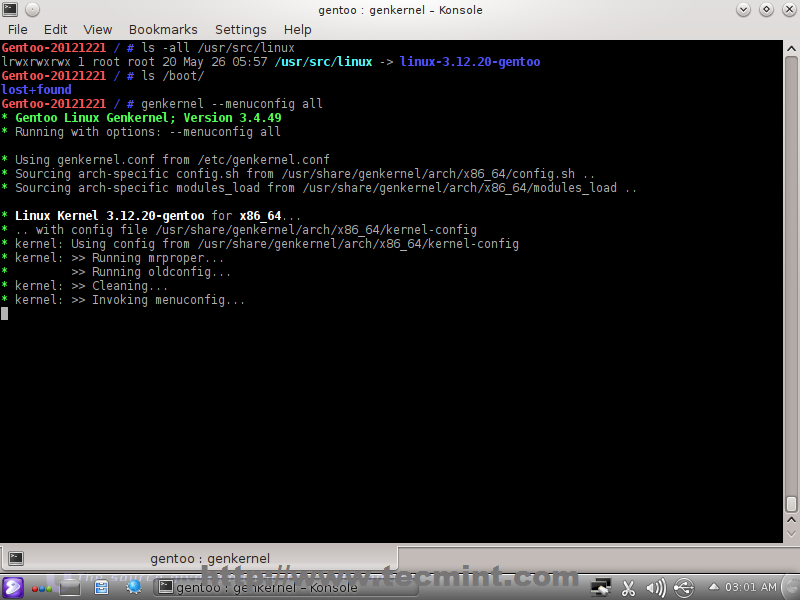Viewport: 800px width, 600px height.
Task: Open the View menu
Action: 97,30
